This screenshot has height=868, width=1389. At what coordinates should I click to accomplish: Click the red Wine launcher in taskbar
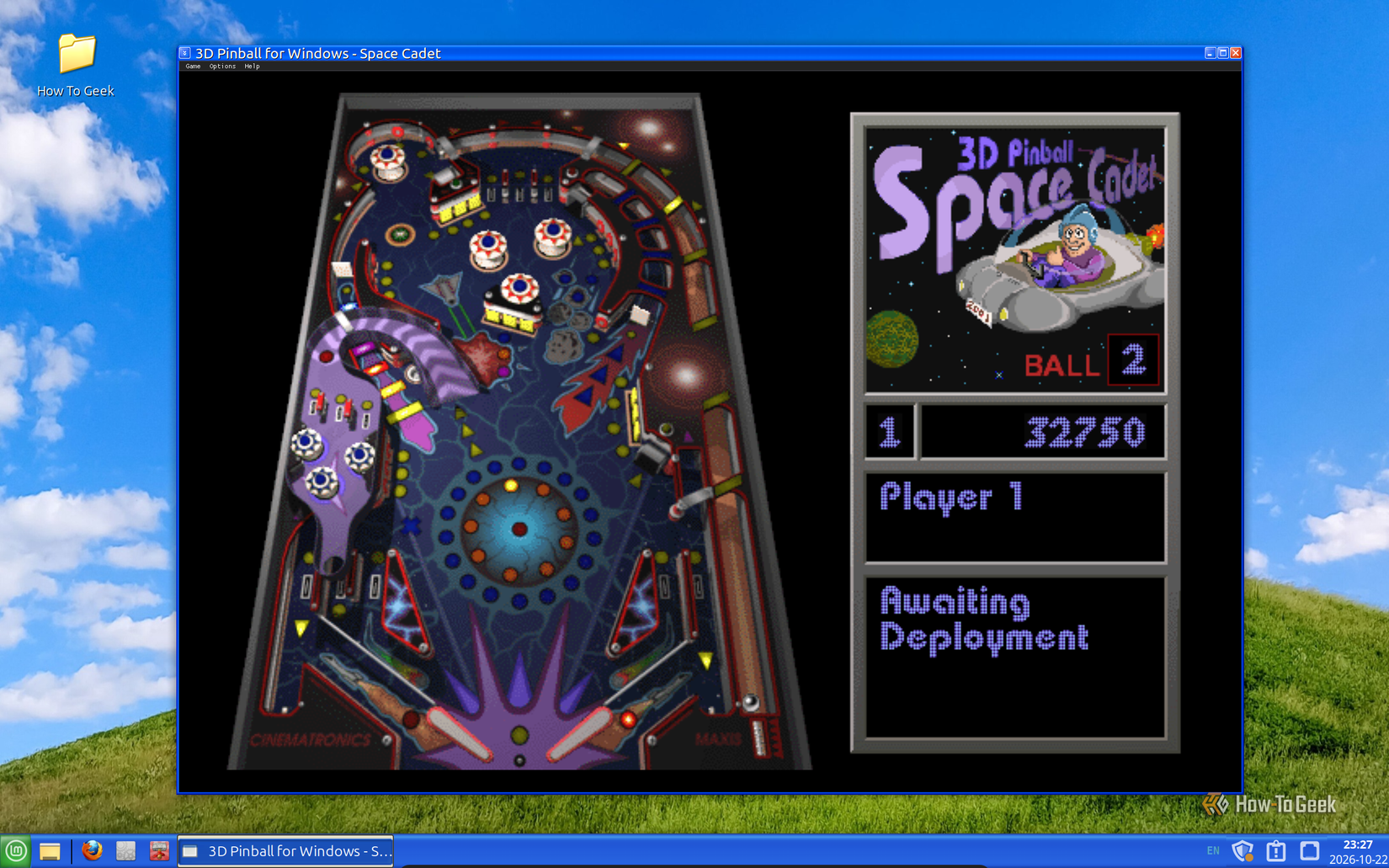click(x=159, y=851)
